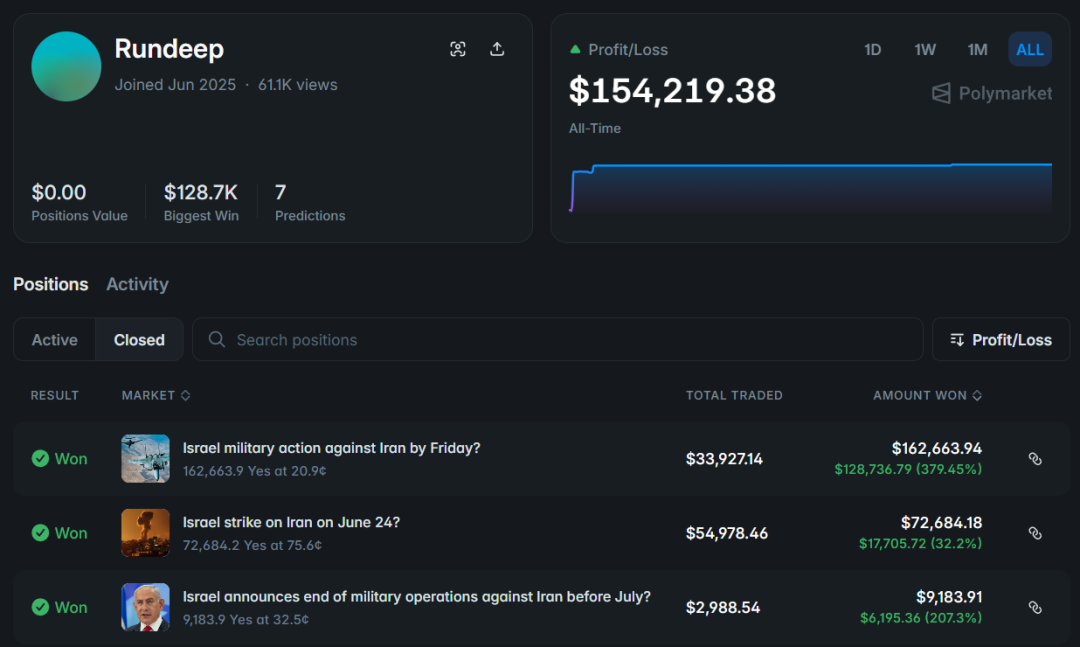Click the scan profile icon beside Rundeep
This screenshot has width=1080, height=647.
(458, 49)
